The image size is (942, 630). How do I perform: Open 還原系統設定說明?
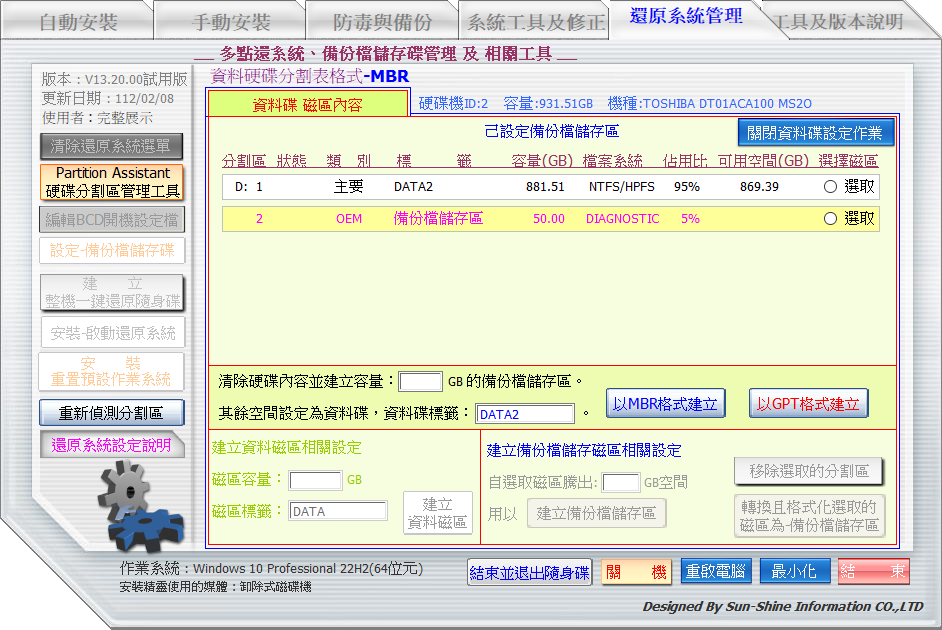[x=112, y=445]
